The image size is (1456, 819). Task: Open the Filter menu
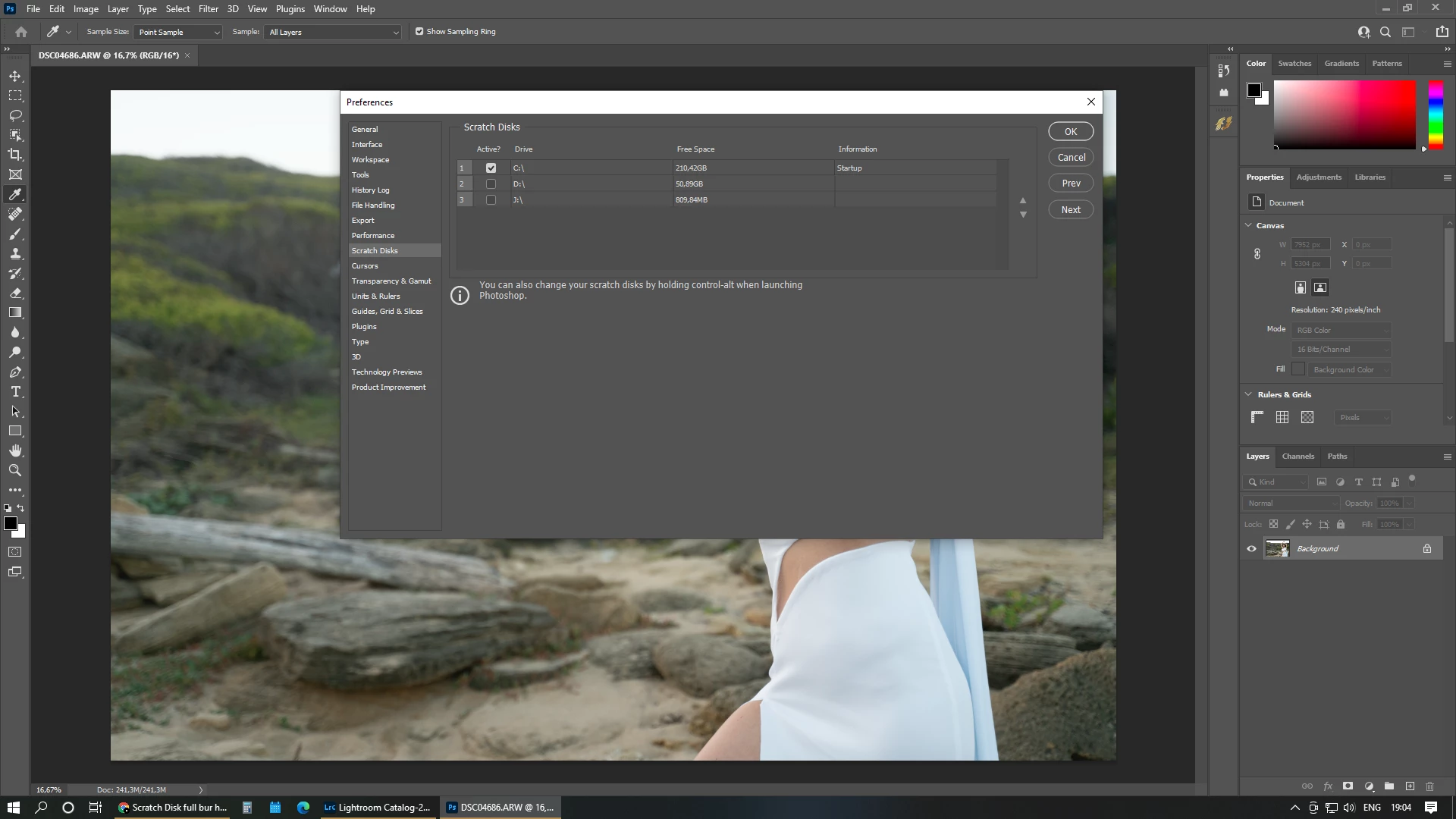tap(208, 9)
